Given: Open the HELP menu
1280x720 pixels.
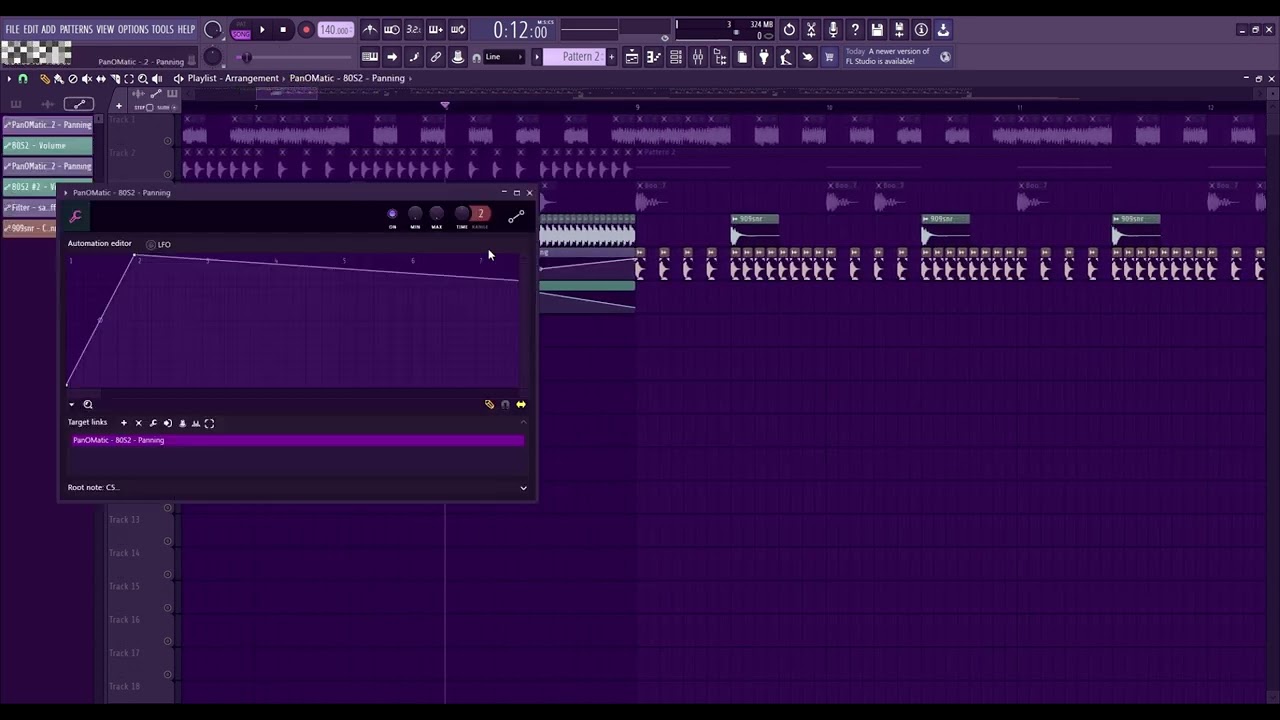Looking at the screenshot, I should (186, 30).
